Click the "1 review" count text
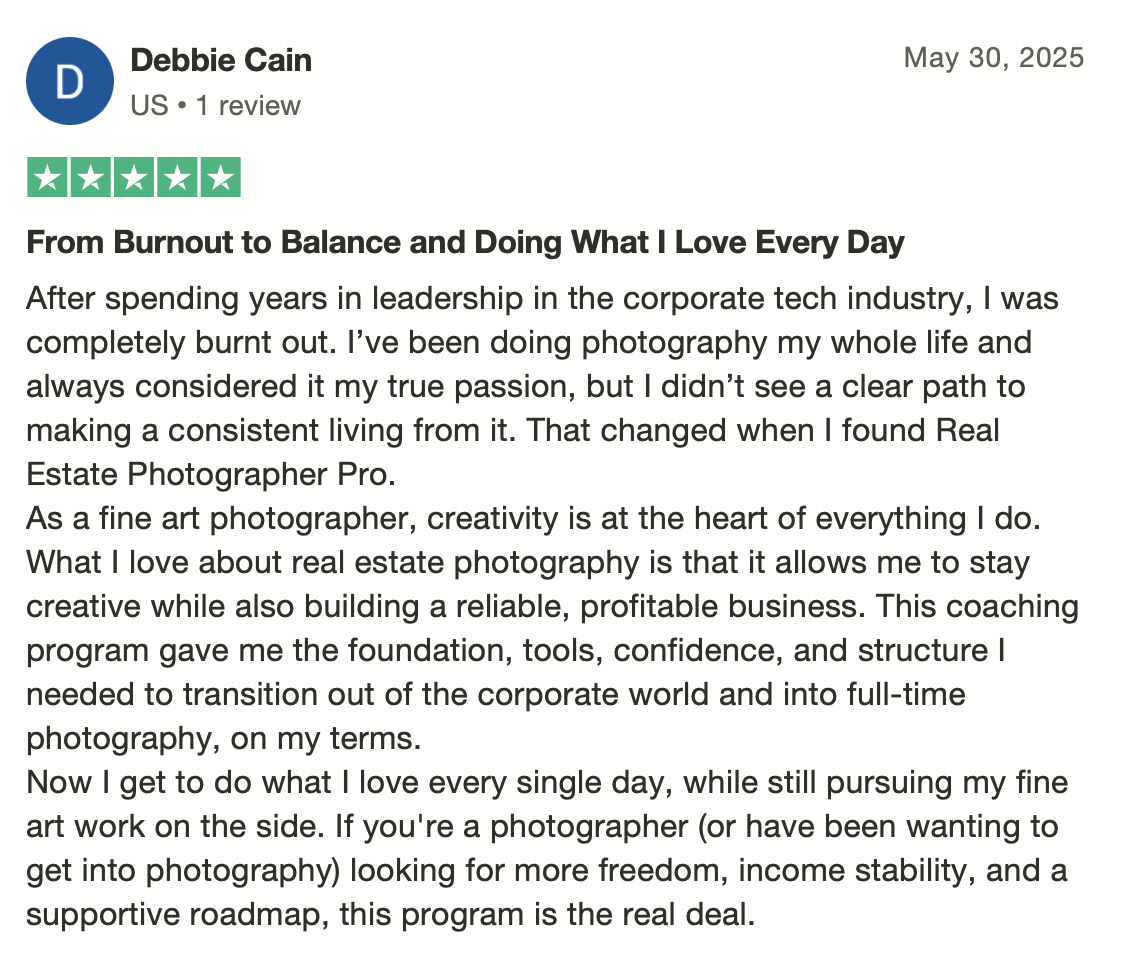 click(248, 106)
